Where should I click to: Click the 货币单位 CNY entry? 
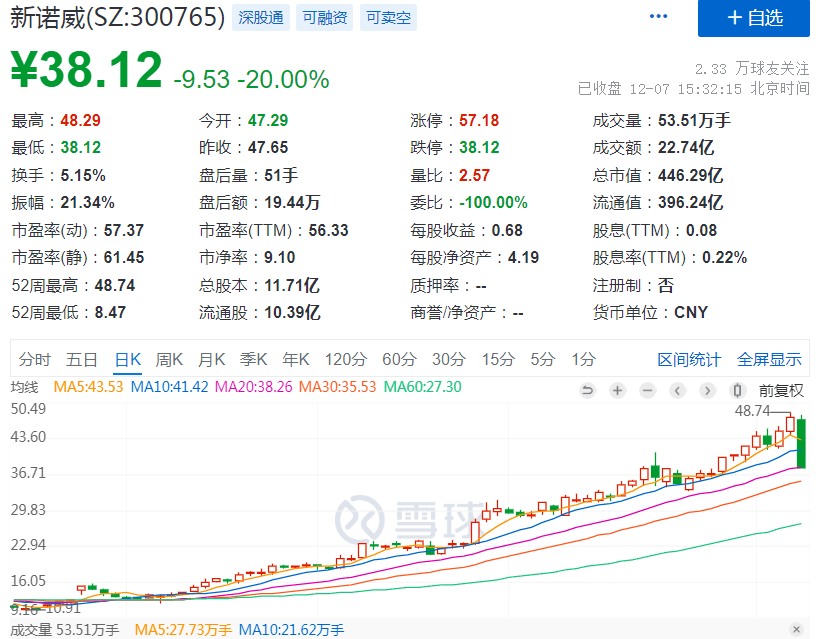tap(650, 312)
